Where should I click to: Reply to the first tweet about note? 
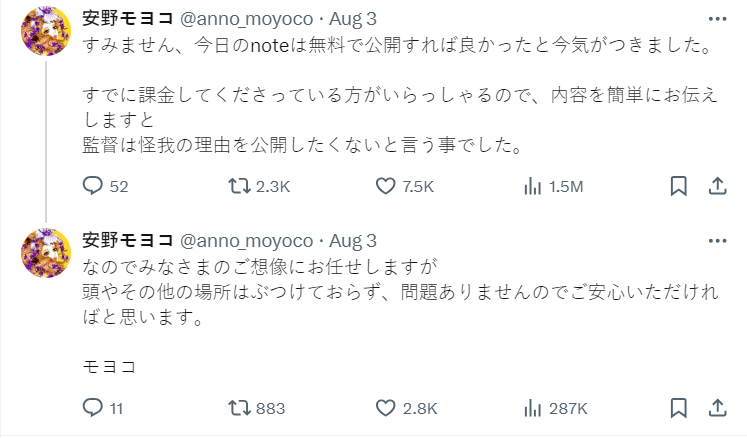pos(92,186)
